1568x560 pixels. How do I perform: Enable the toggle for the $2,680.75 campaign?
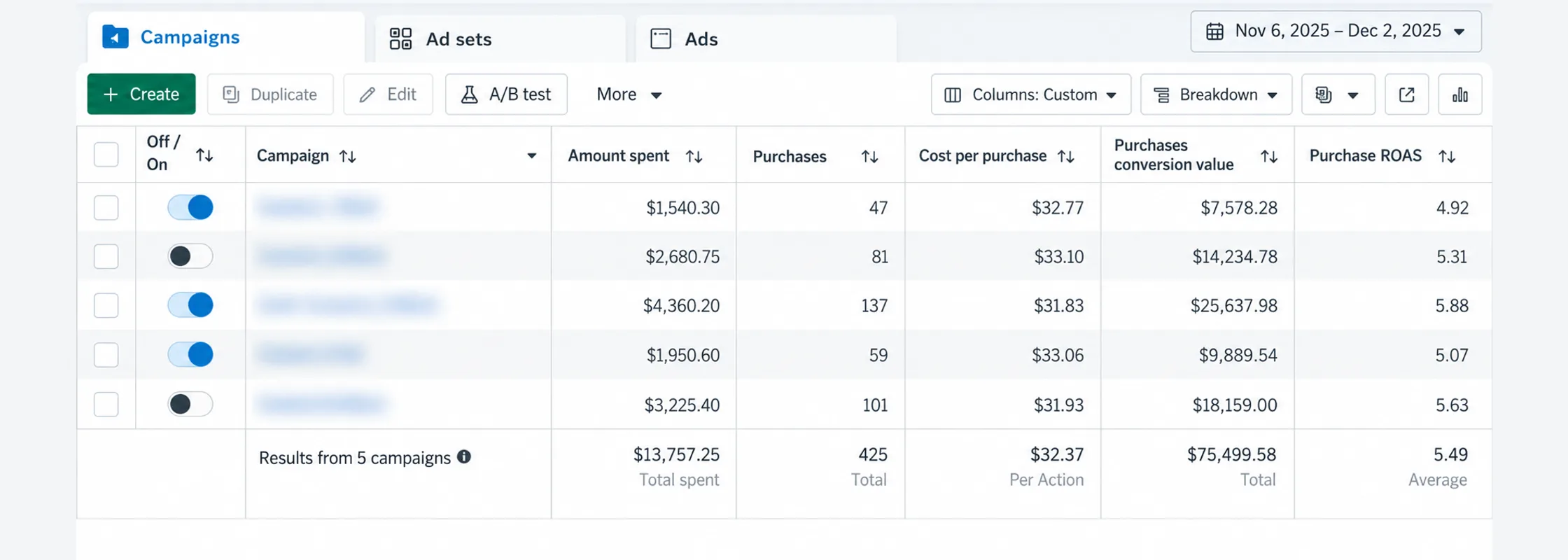click(x=190, y=256)
